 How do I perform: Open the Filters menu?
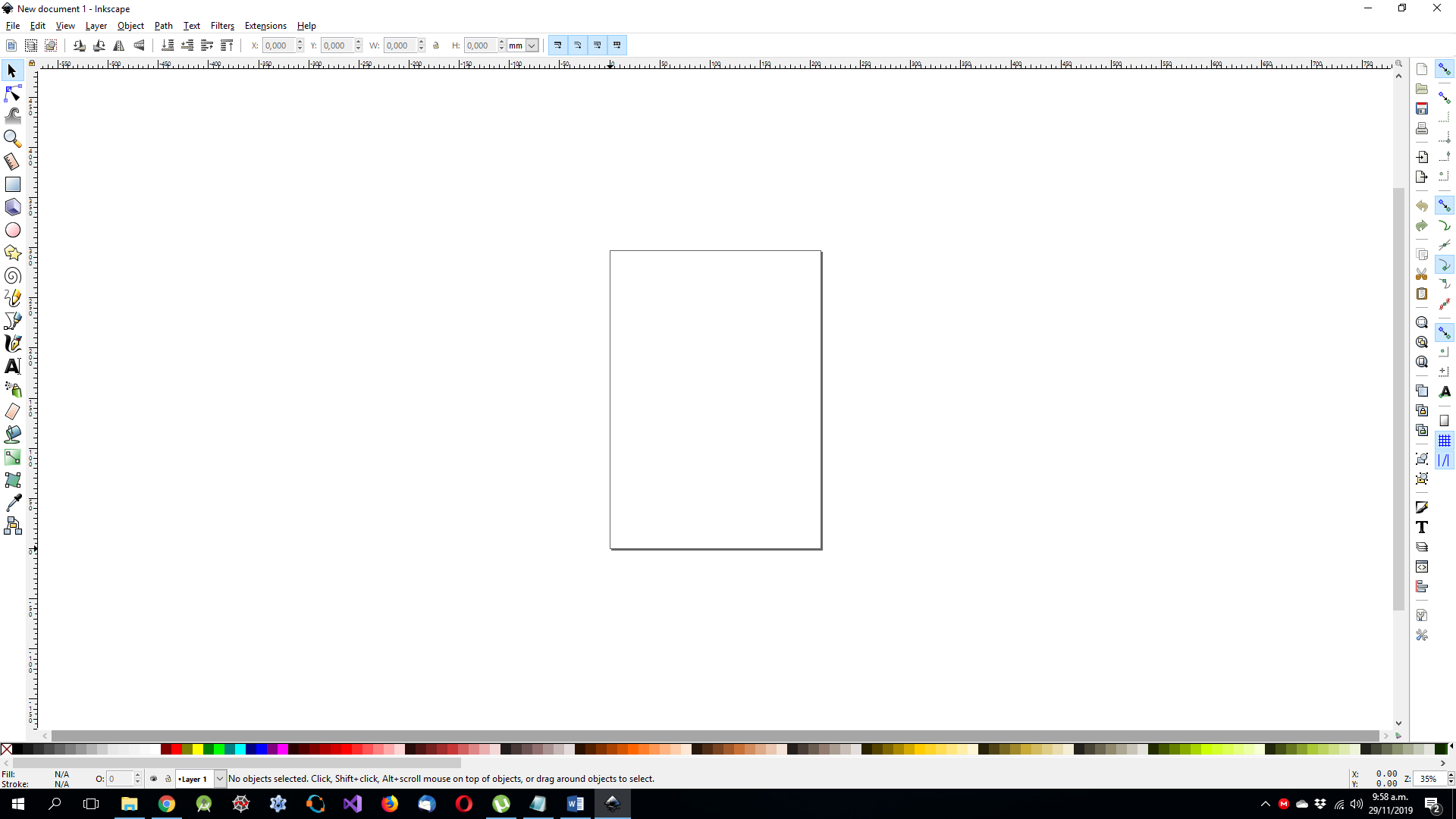(222, 25)
